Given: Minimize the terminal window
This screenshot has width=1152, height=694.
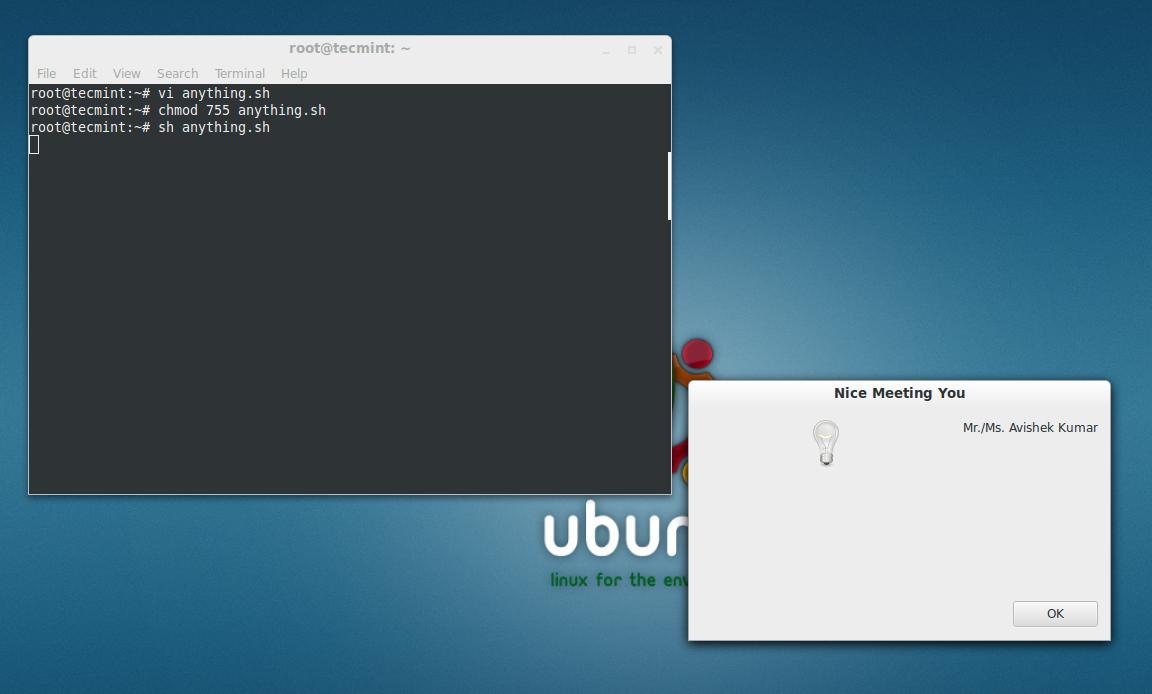Looking at the screenshot, I should point(606,51).
